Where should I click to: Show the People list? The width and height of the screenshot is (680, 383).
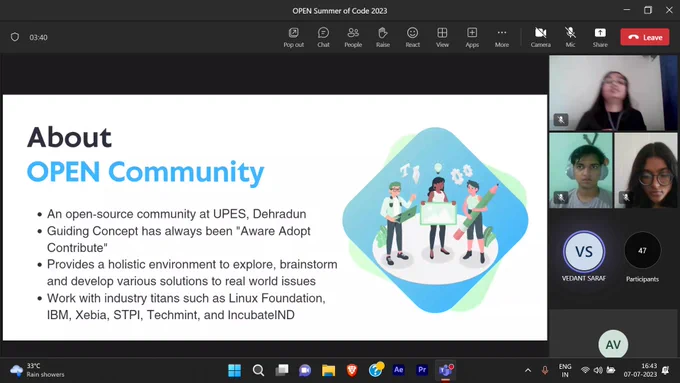click(353, 37)
